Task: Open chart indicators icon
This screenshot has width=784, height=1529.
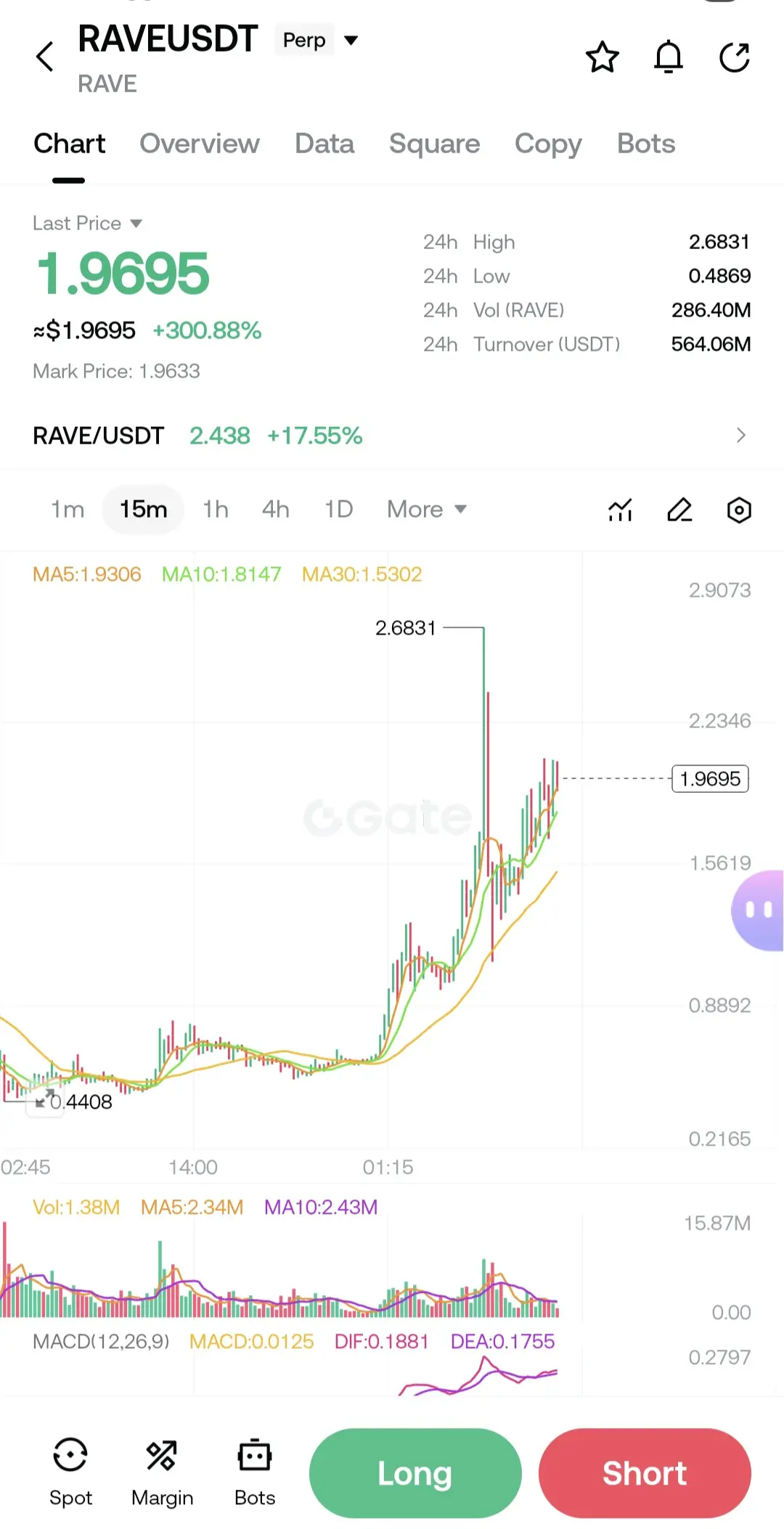Action: (x=620, y=510)
